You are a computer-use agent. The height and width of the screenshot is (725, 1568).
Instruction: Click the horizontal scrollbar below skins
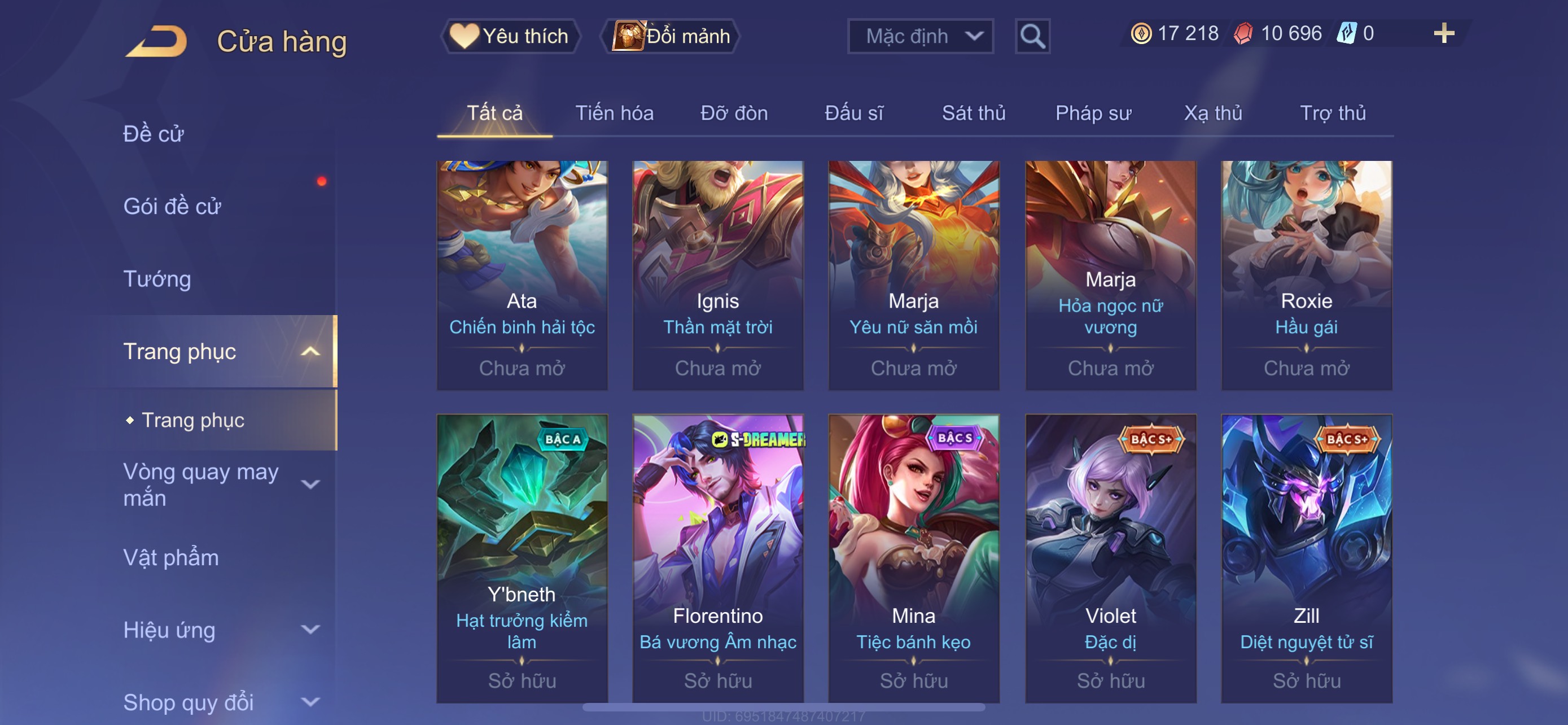(x=783, y=707)
